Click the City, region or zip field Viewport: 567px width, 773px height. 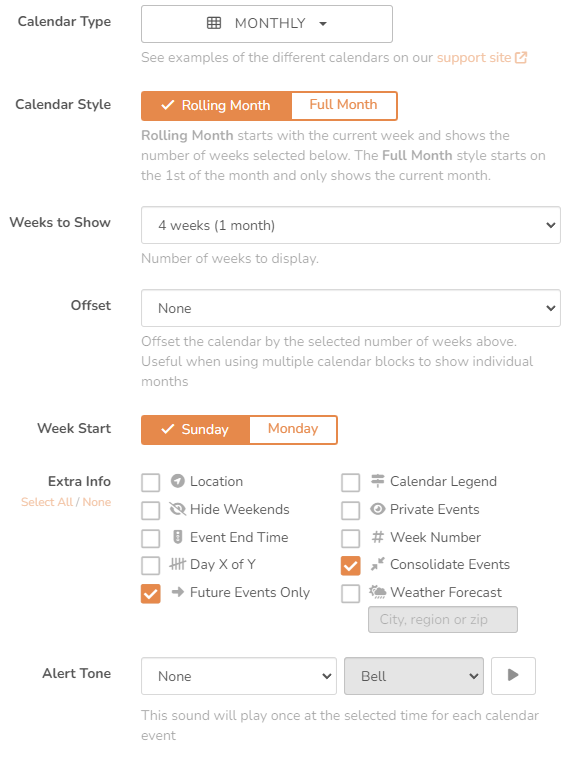point(443,619)
